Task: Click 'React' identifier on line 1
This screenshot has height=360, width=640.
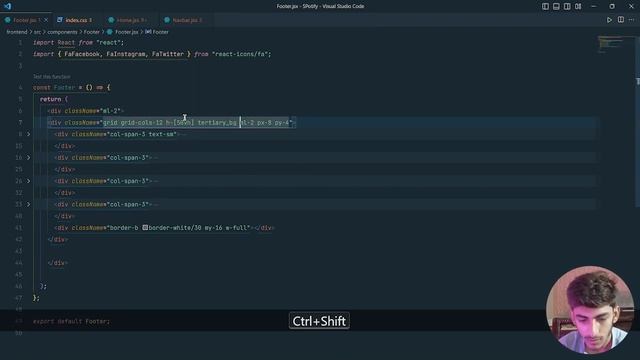Action: [x=66, y=42]
